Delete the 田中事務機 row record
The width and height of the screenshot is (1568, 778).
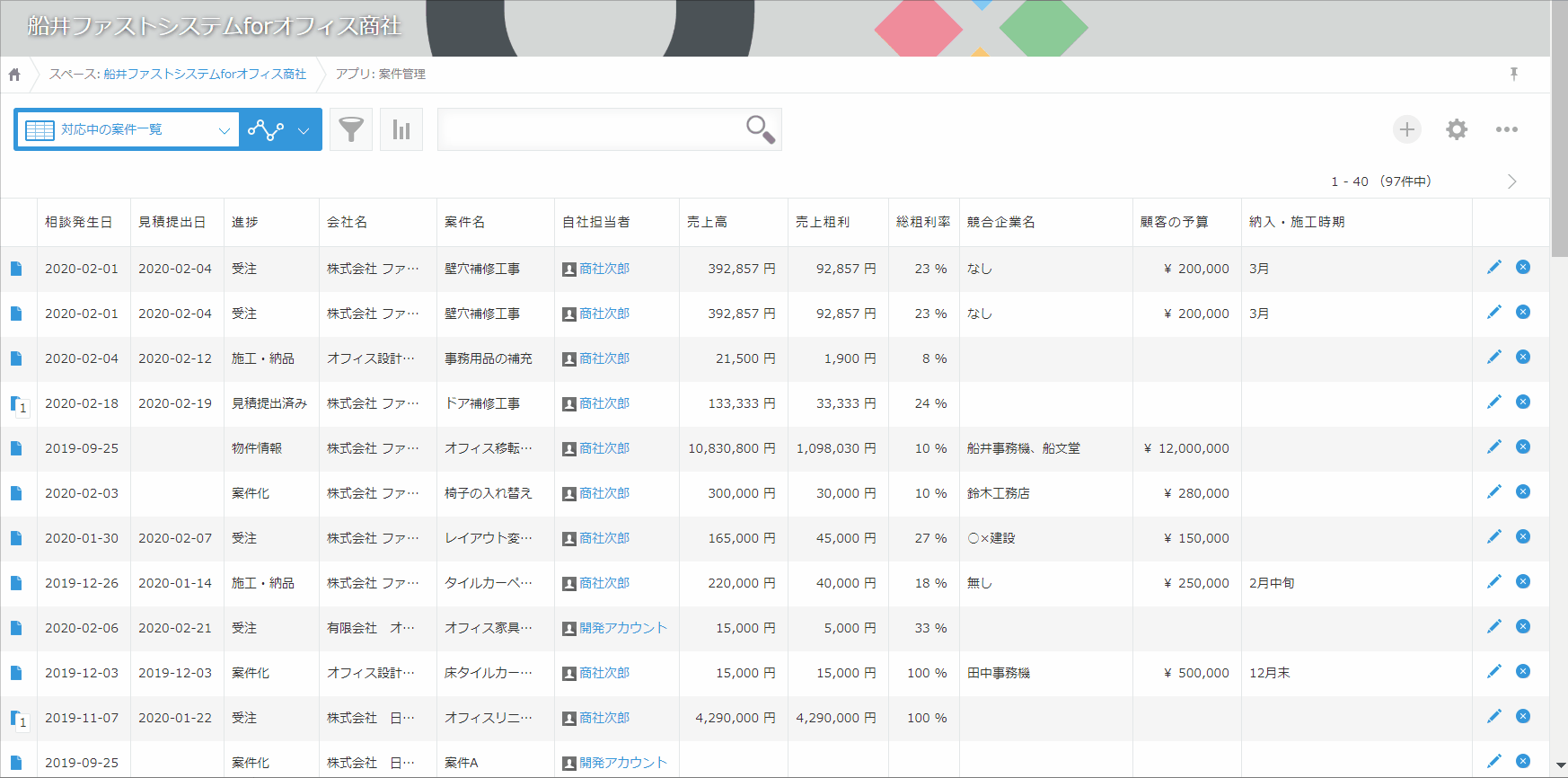coord(1523,671)
